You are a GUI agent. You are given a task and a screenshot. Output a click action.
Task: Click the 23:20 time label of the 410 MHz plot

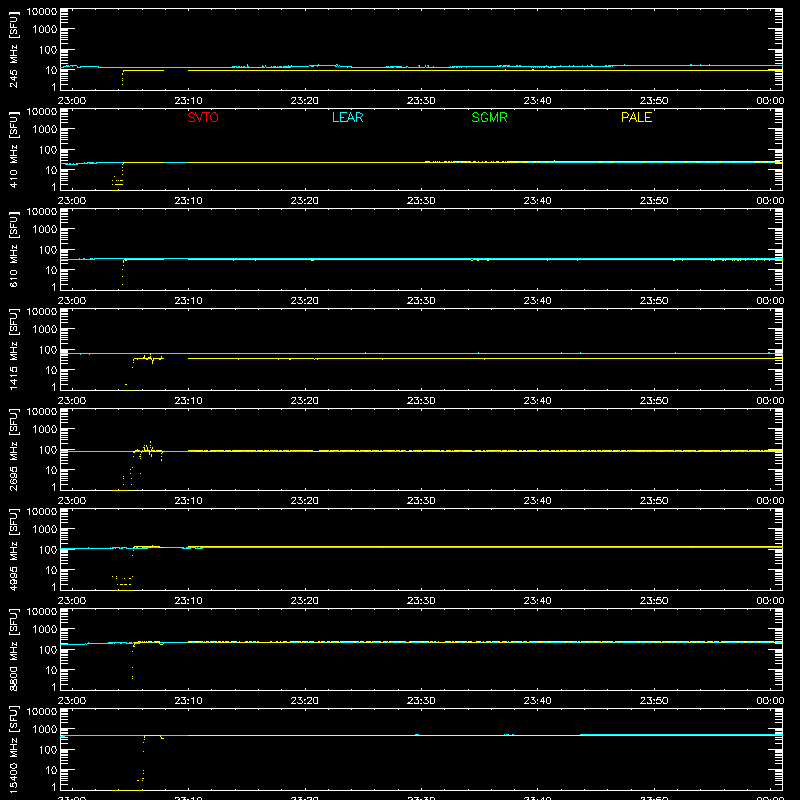click(305, 201)
